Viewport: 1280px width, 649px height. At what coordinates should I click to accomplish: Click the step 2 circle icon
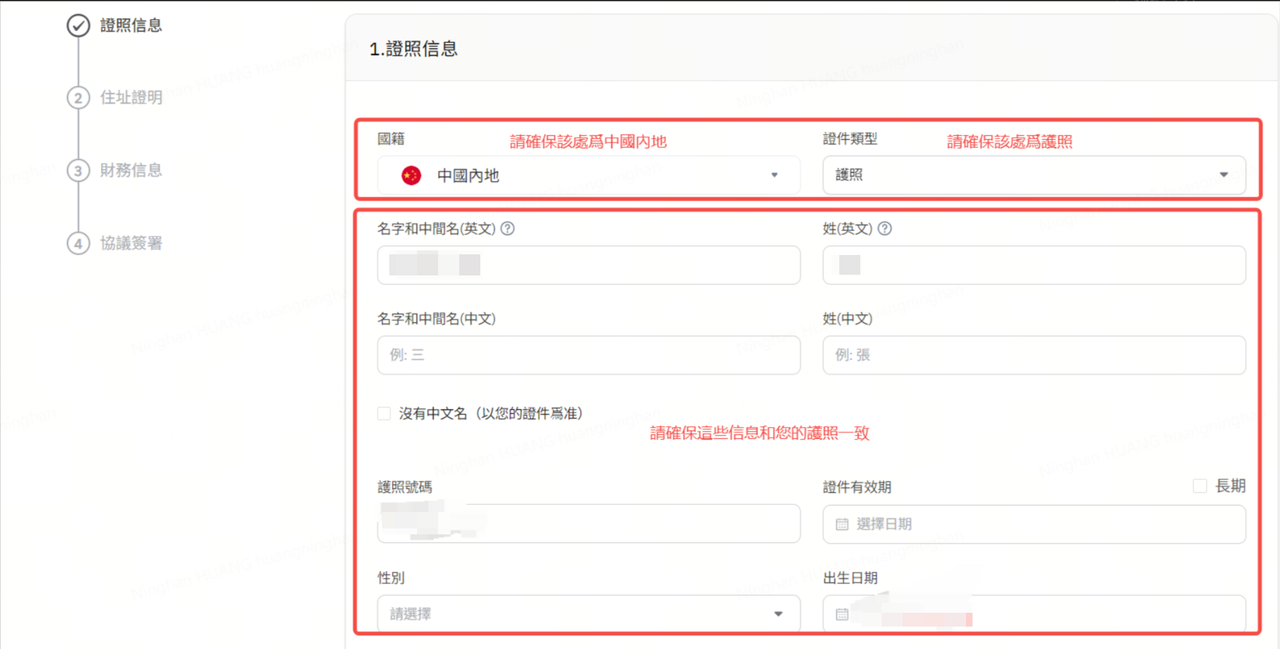coord(78,98)
